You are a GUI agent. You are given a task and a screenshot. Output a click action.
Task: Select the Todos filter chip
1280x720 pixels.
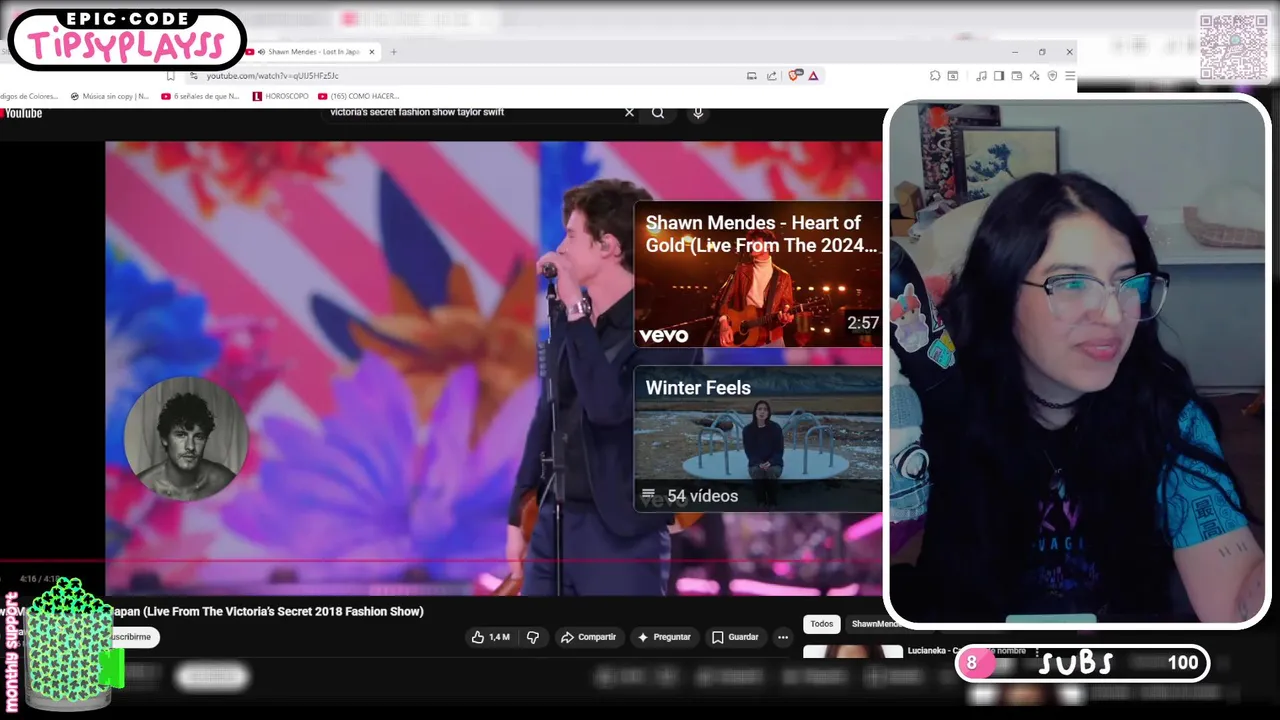822,624
